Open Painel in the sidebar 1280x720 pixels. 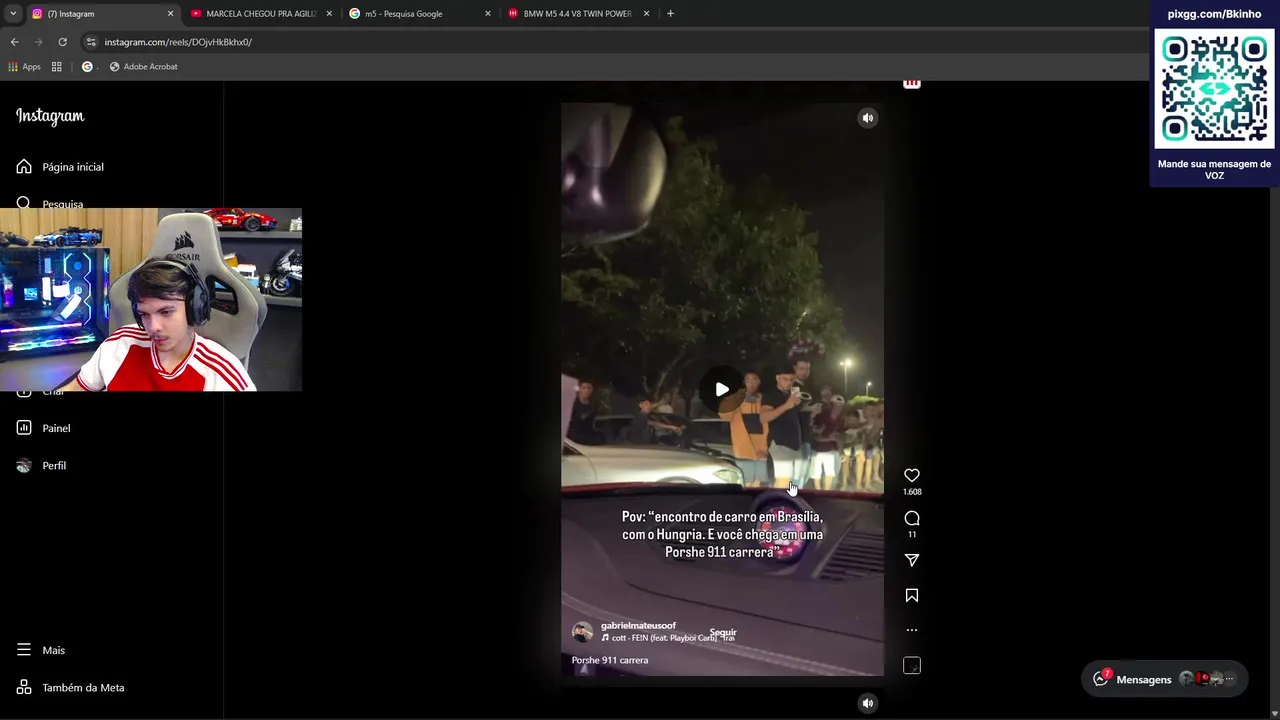click(44, 428)
